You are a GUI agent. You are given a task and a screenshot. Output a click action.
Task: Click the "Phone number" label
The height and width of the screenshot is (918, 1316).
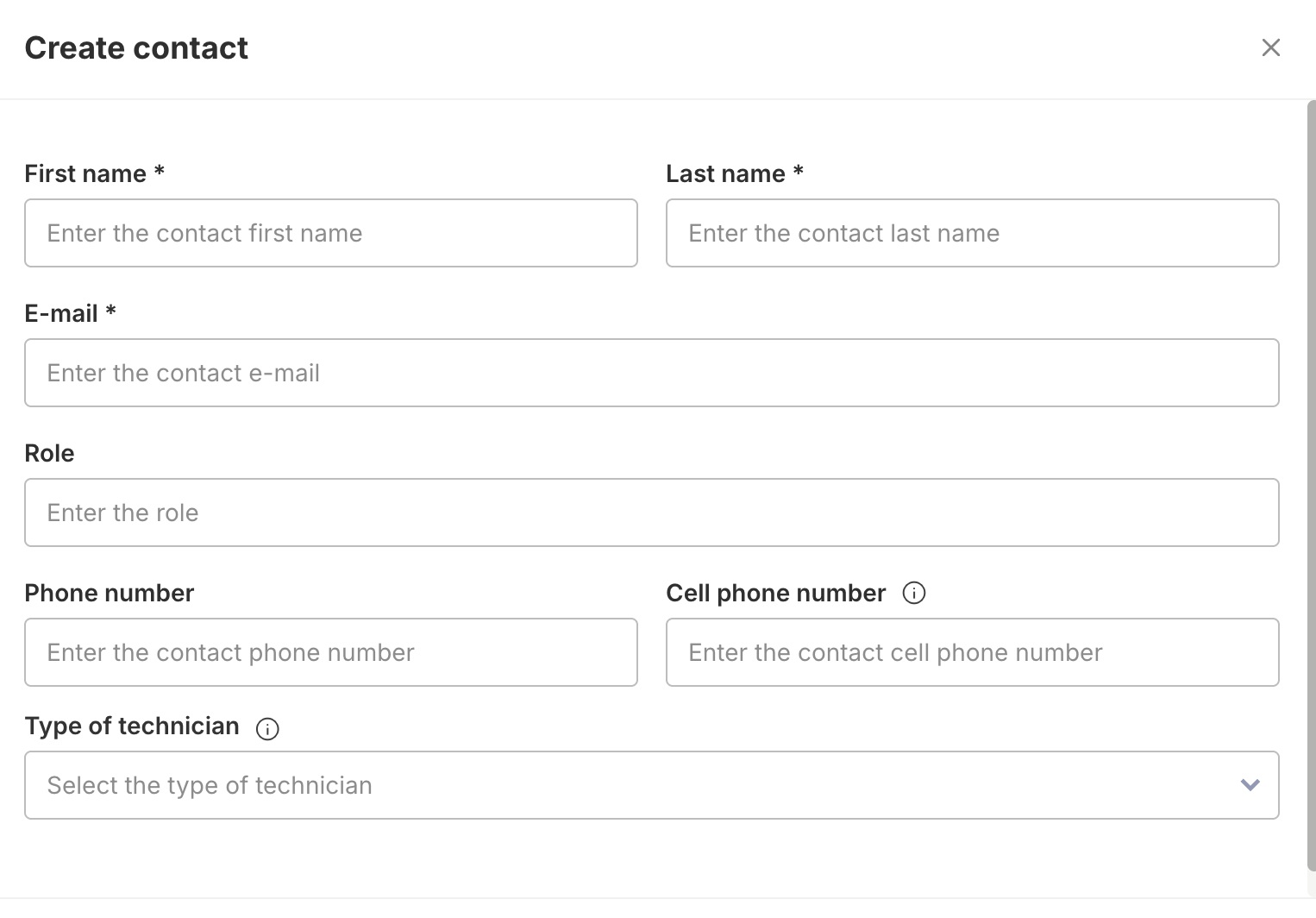coord(110,594)
